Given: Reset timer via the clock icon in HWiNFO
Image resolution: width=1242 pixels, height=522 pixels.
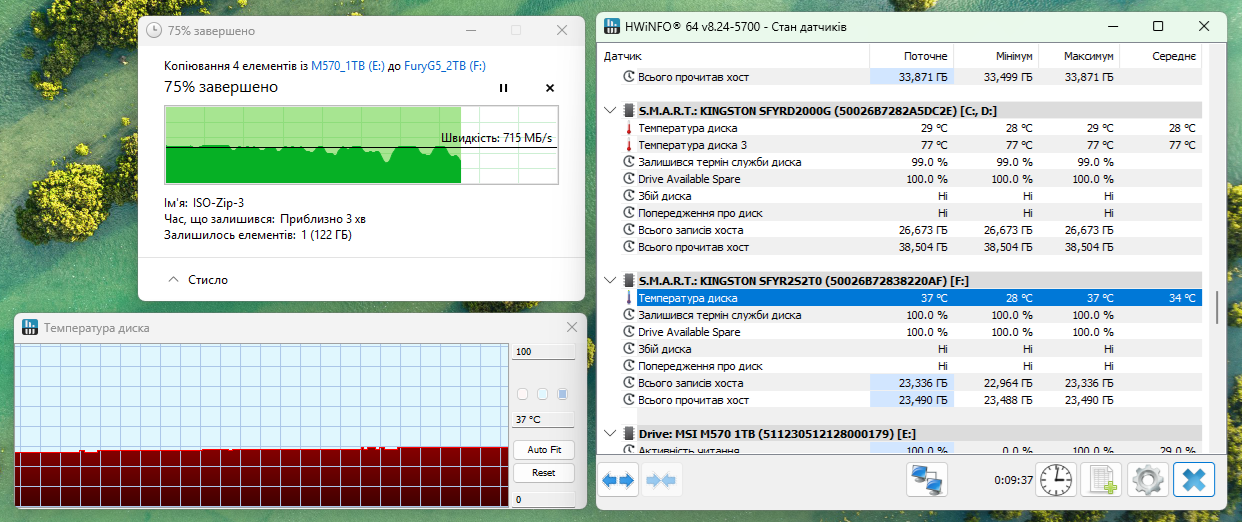Looking at the screenshot, I should point(1057,481).
